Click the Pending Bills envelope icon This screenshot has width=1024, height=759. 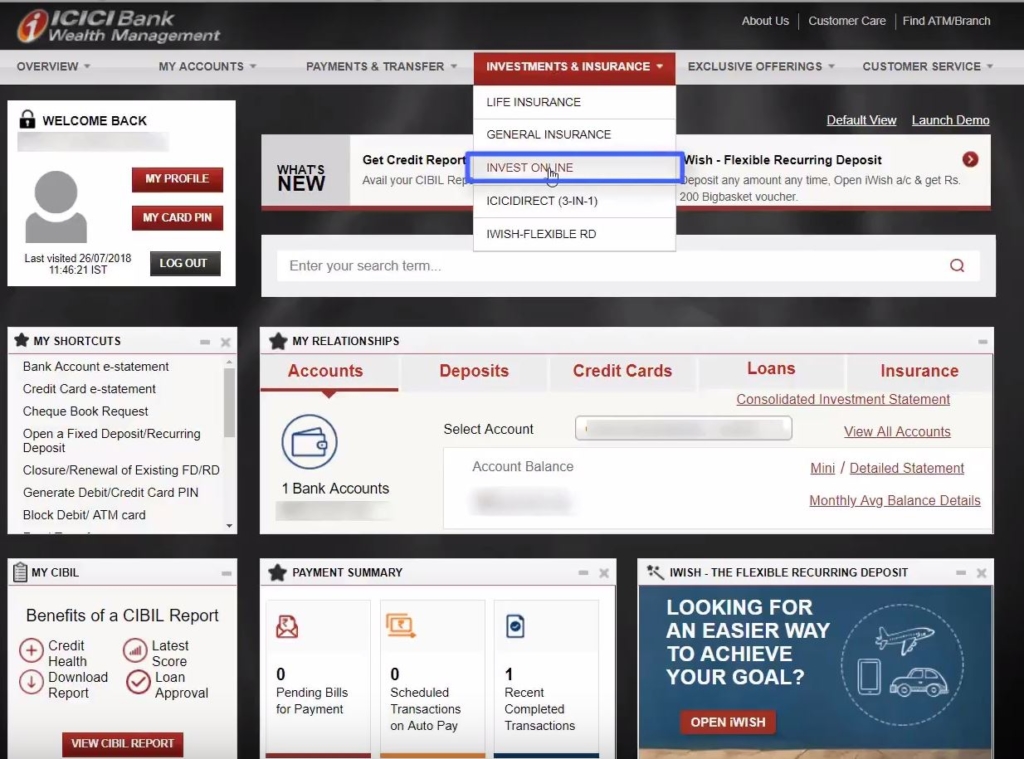pos(287,626)
